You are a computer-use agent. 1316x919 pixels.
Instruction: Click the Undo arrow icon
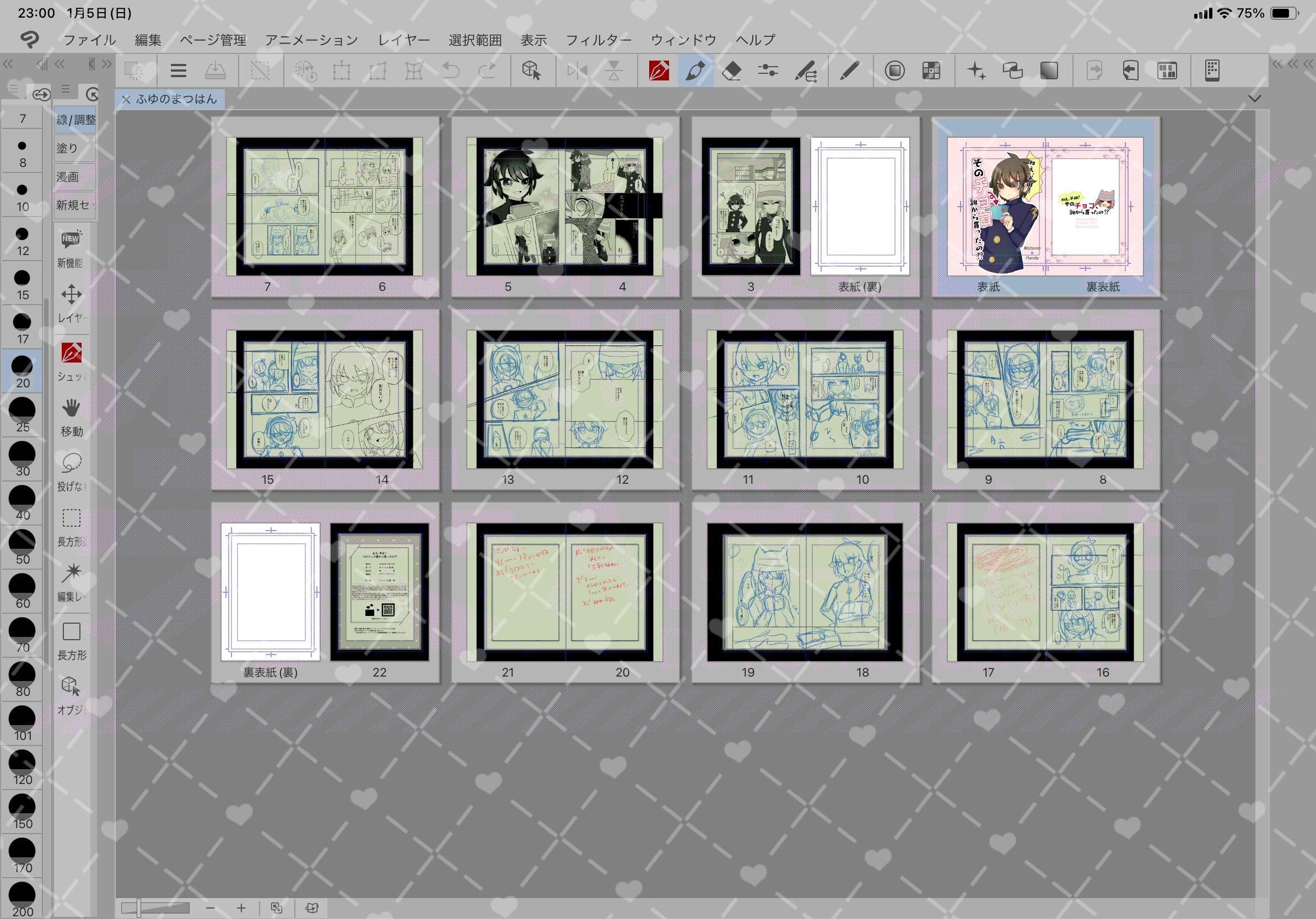[x=450, y=71]
